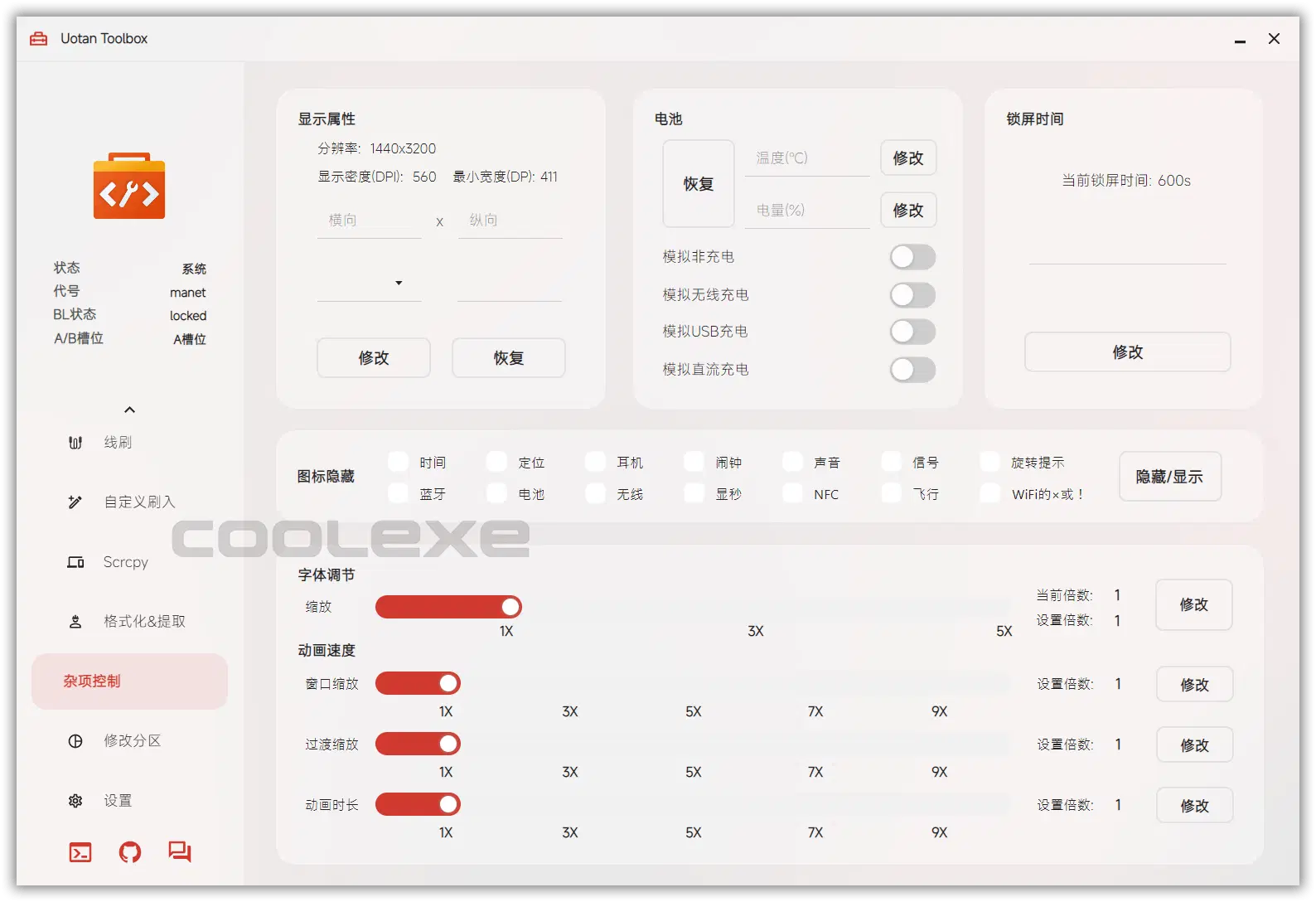Click 修改 for font scaling
Viewport: 1316px width, 902px height.
pos(1194,605)
